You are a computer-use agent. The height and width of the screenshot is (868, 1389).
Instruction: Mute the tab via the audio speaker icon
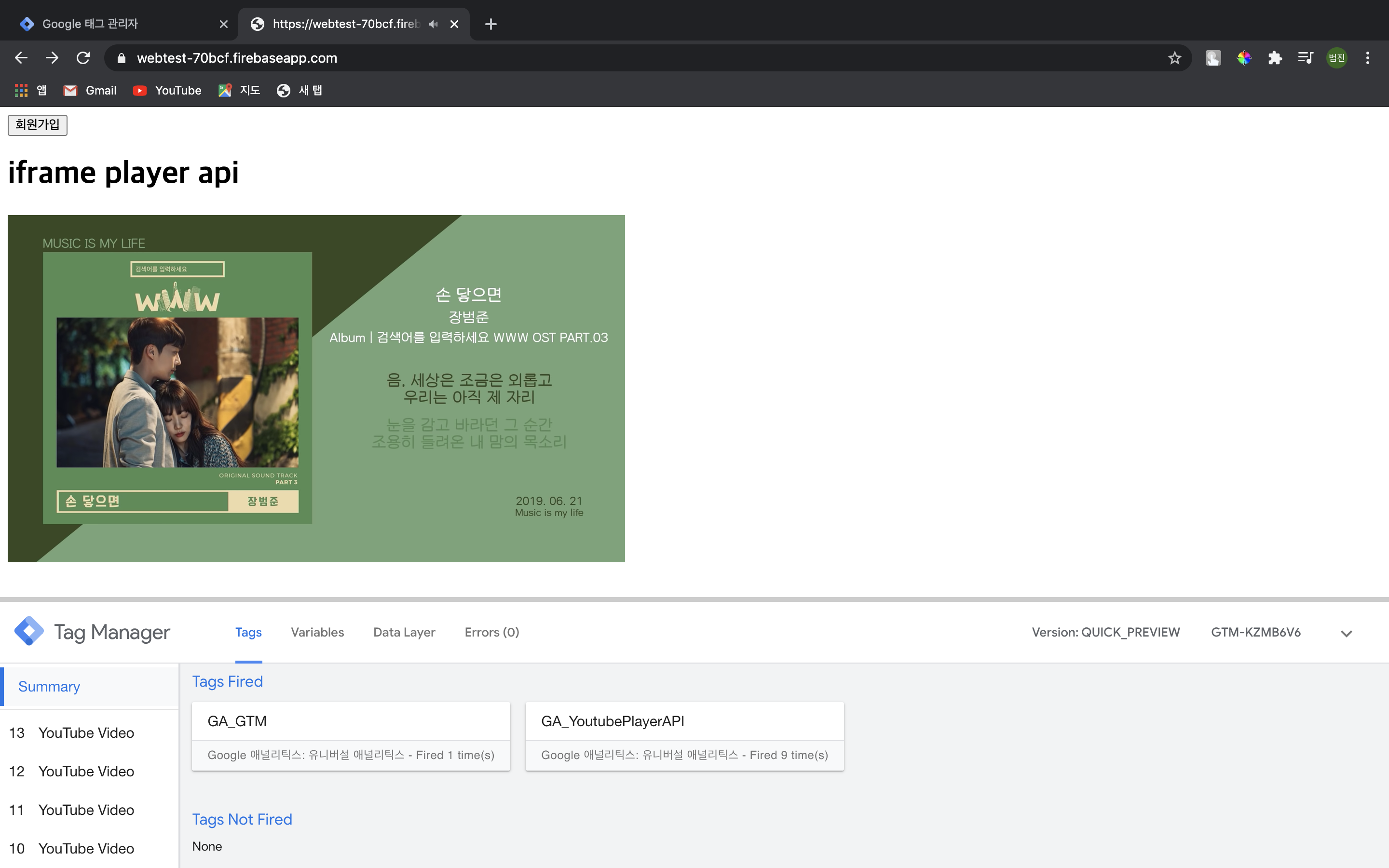click(434, 24)
